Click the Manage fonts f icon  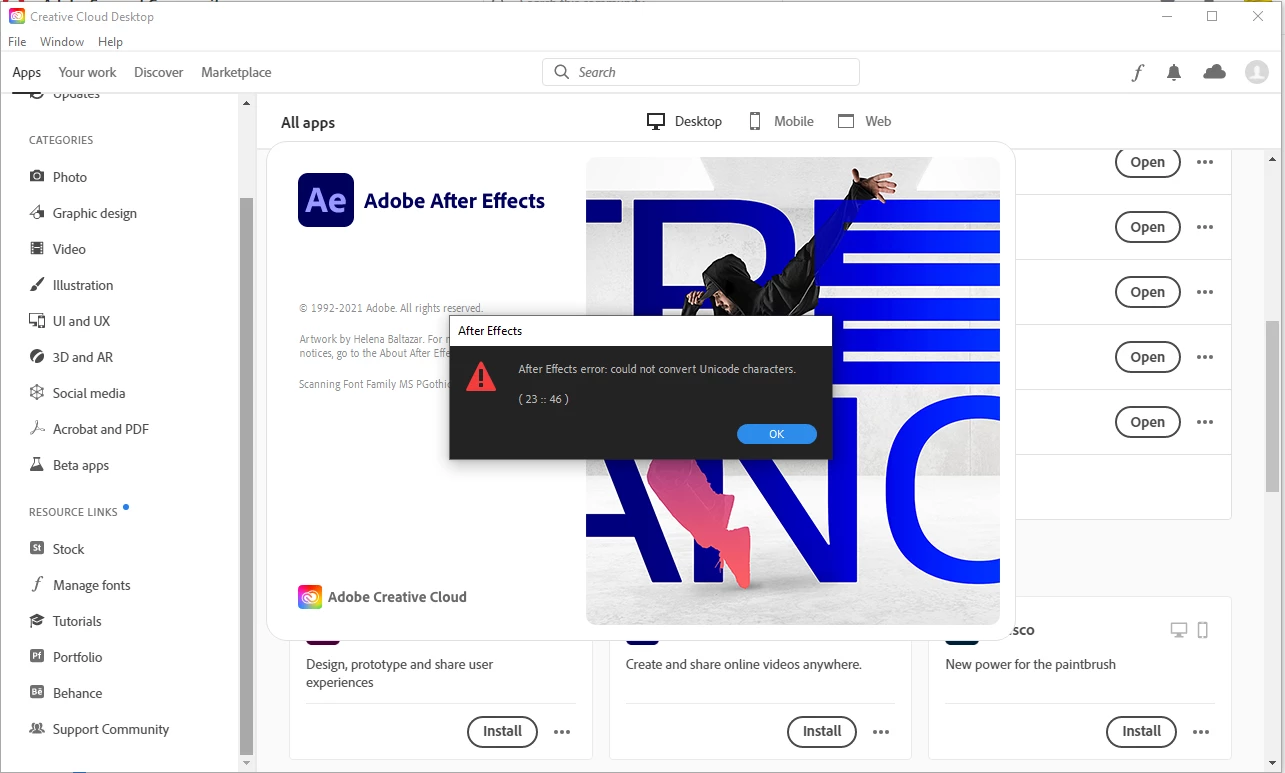click(x=37, y=584)
